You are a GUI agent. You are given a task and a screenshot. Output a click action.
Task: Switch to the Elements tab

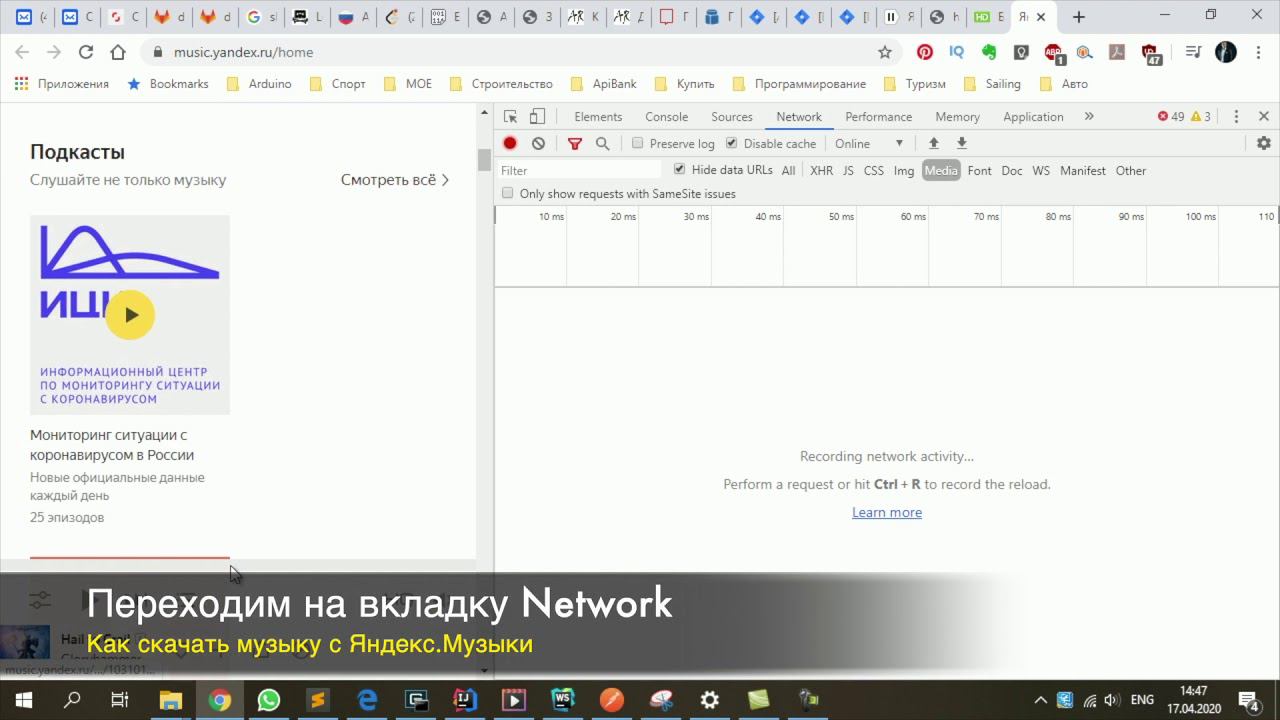click(598, 117)
